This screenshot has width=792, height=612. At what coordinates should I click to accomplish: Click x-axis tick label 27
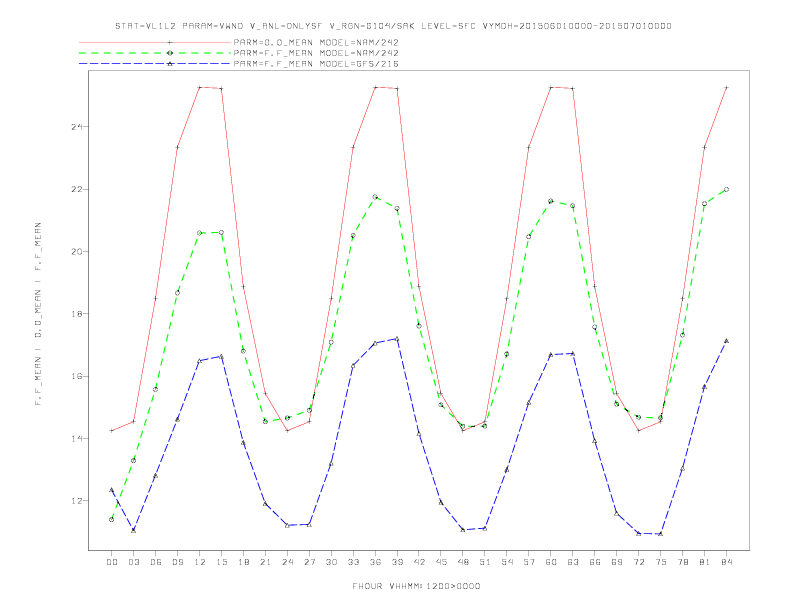click(x=309, y=562)
